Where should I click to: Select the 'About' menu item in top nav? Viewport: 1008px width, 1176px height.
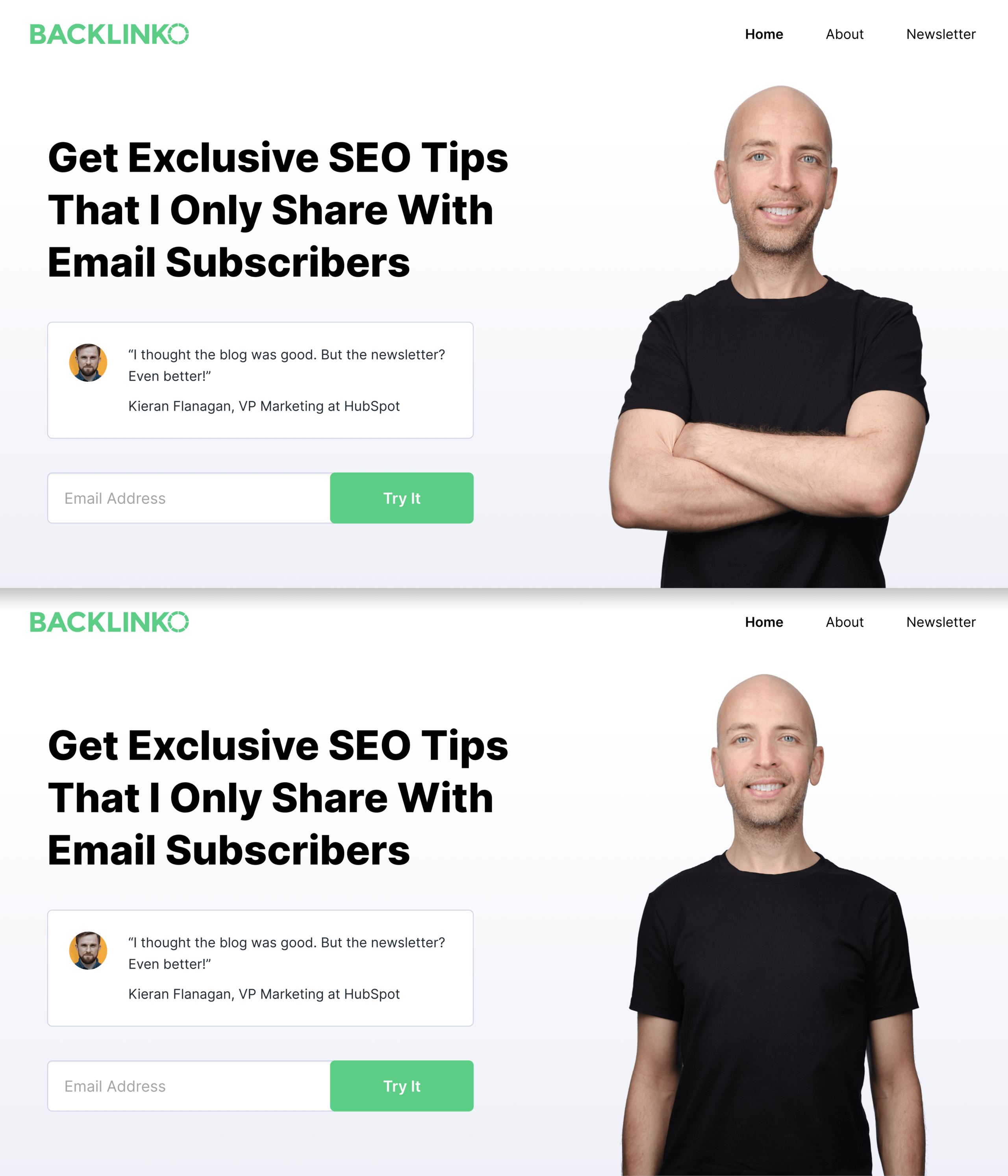coord(844,34)
